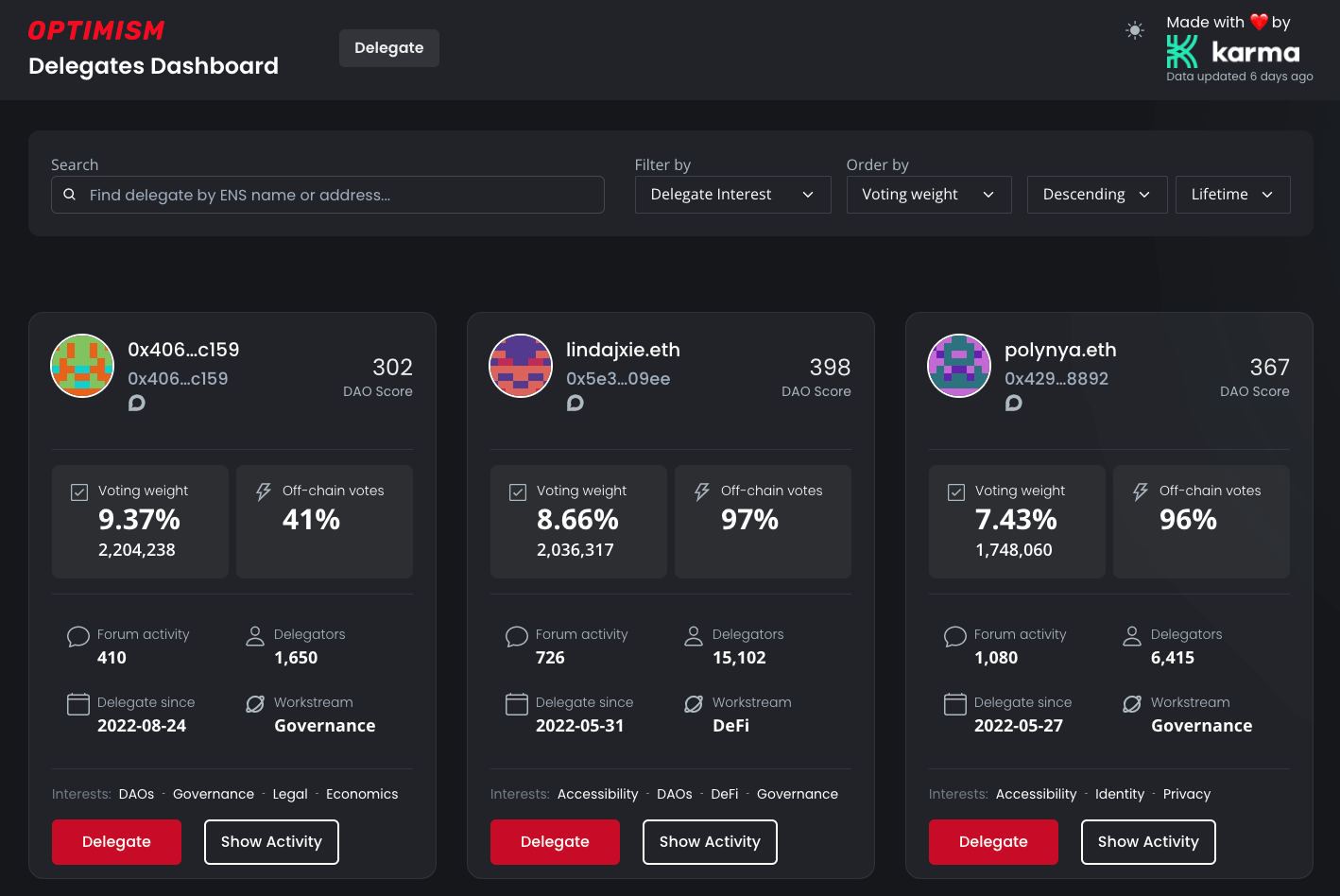The image size is (1340, 896).
Task: Click the magnifying glass icon in the search bar
Action: (69, 194)
